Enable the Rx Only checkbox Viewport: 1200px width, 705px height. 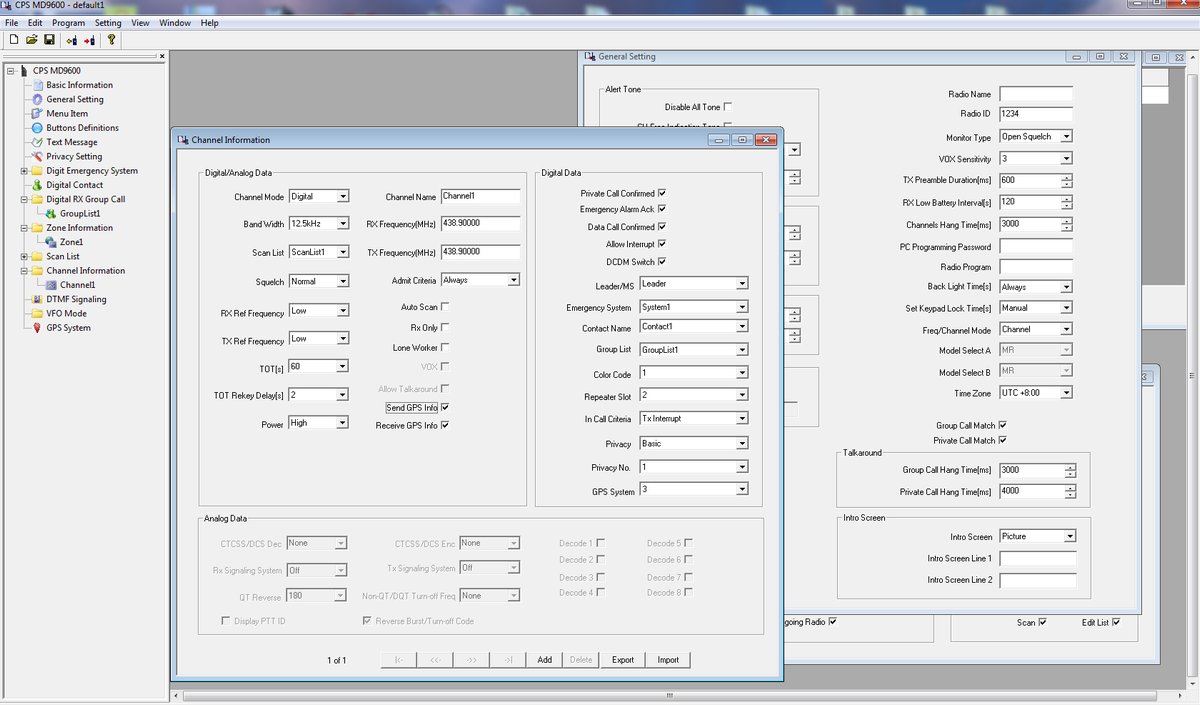pyautogui.click(x=445, y=327)
